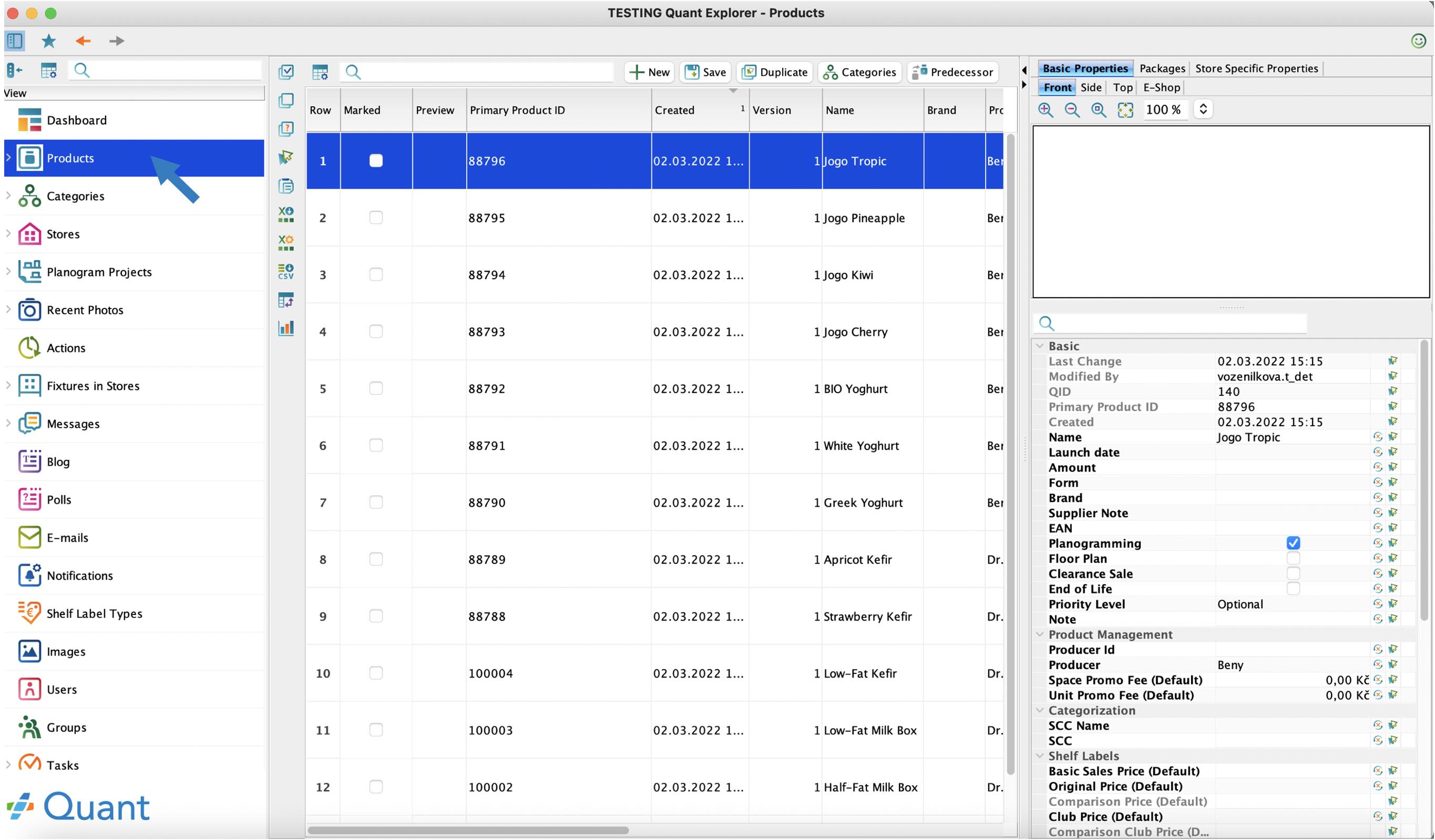
Task: Mark the Jogo Kiwi row checkbox
Action: point(376,274)
